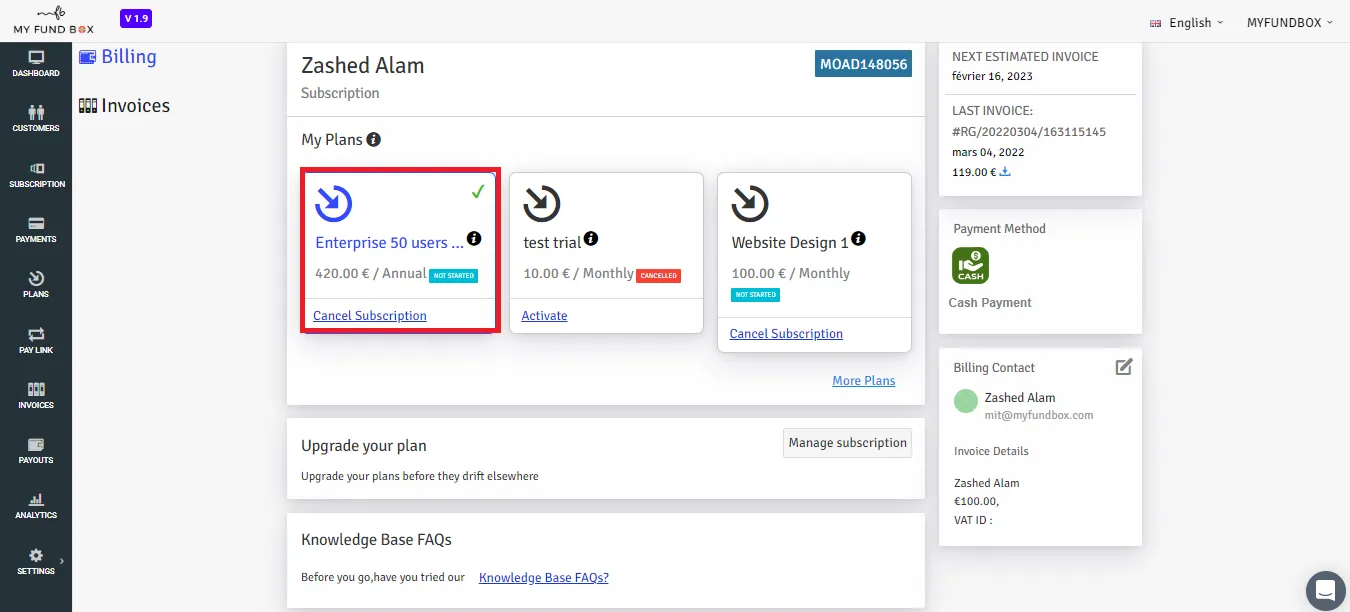Open the Invoices item under Billing

[x=124, y=106]
